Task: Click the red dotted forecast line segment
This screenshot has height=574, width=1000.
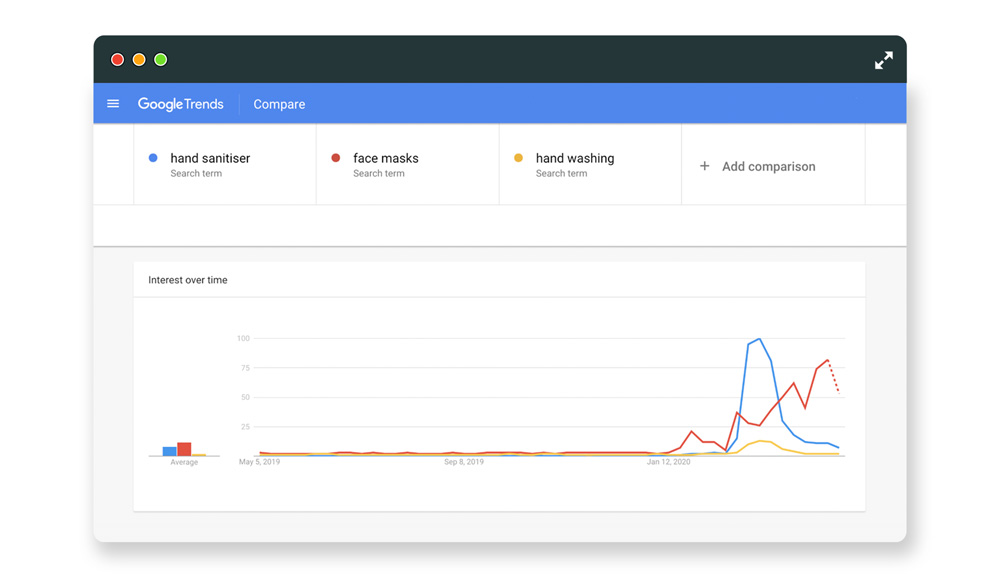Action: pos(834,377)
